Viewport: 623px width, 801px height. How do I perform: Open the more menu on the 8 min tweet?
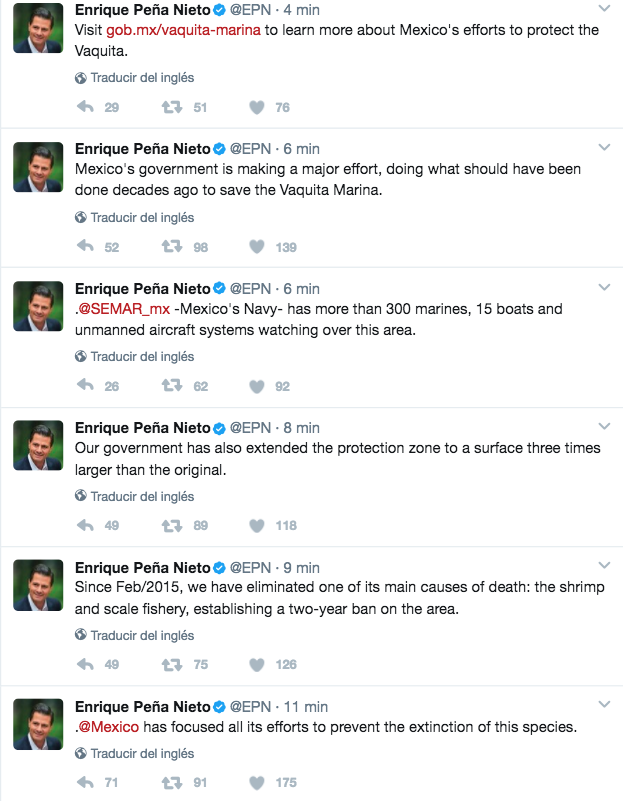tap(604, 427)
